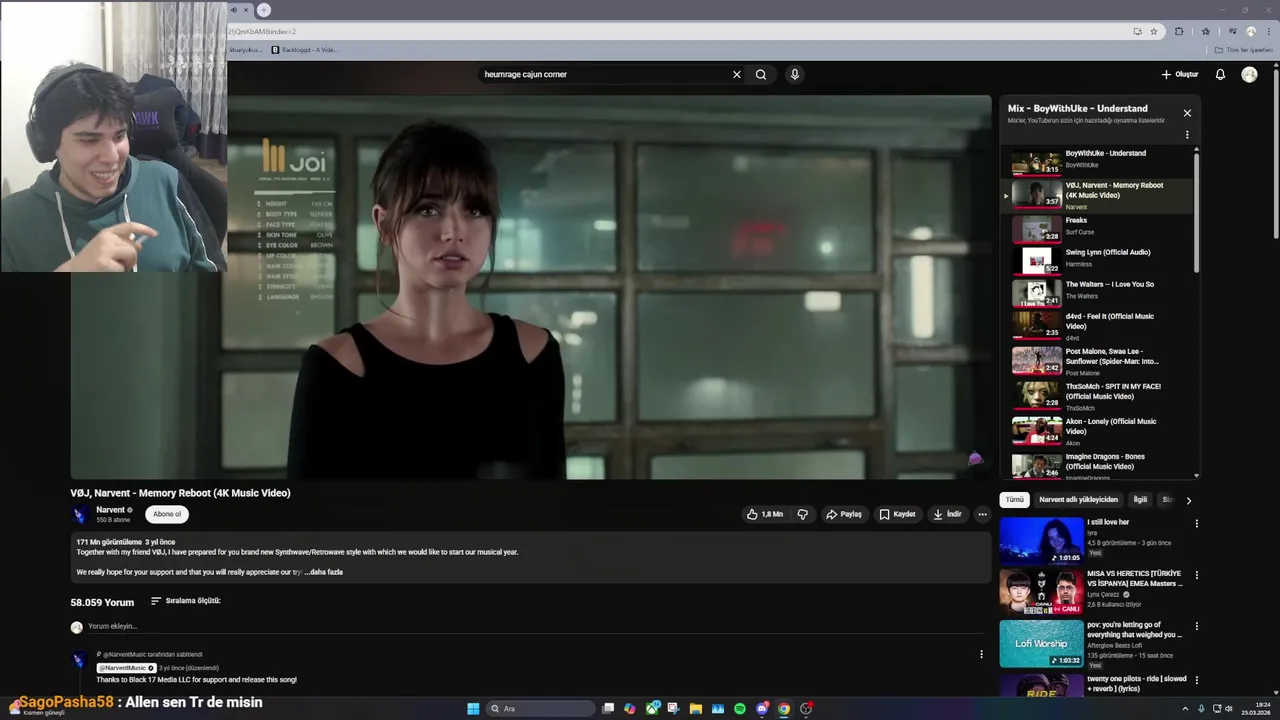Image resolution: width=1280 pixels, height=720 pixels.
Task: Play Swing Lynn (Official Audio) in the mix
Action: point(1097,260)
